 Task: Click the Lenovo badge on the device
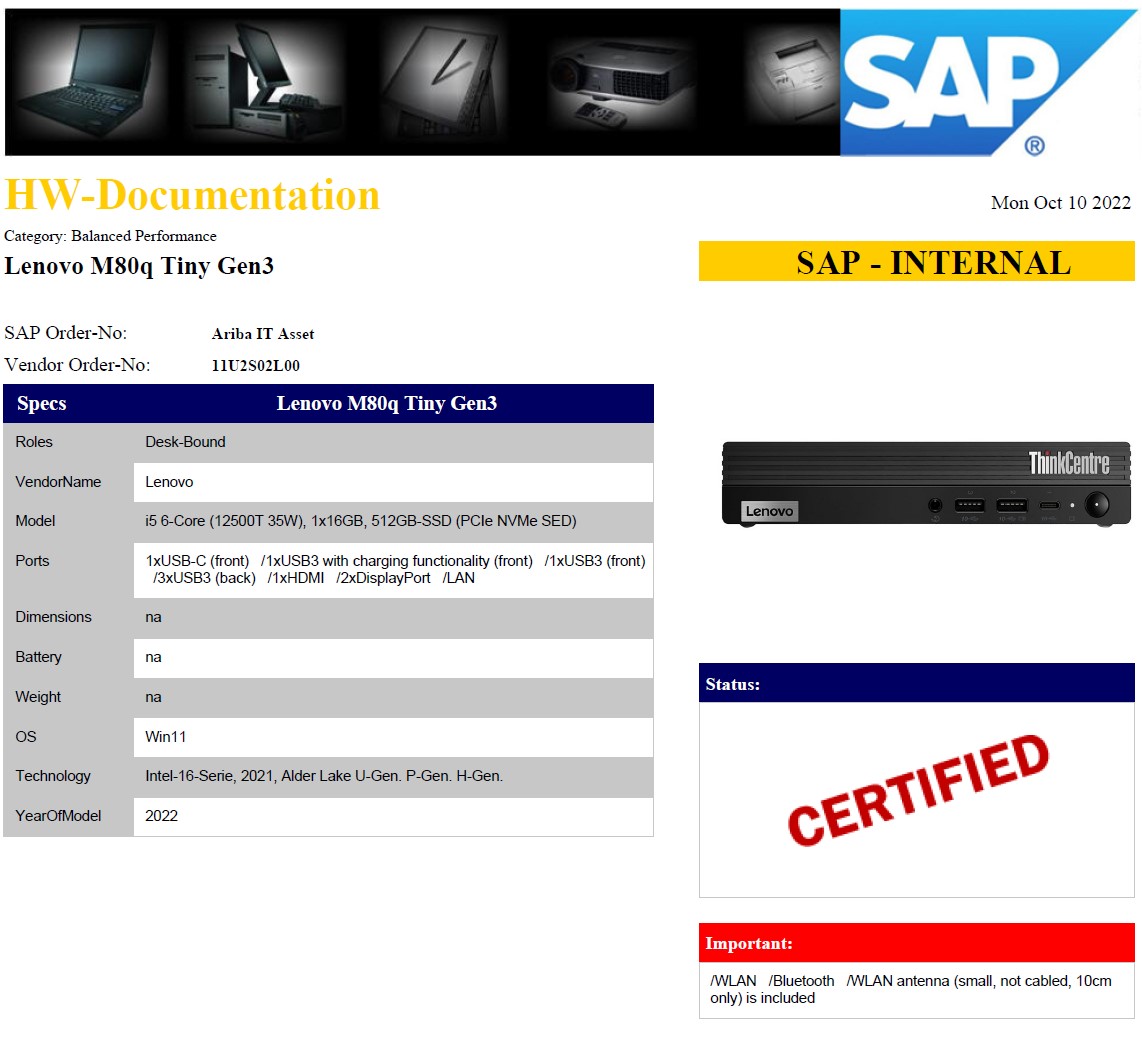[x=769, y=511]
